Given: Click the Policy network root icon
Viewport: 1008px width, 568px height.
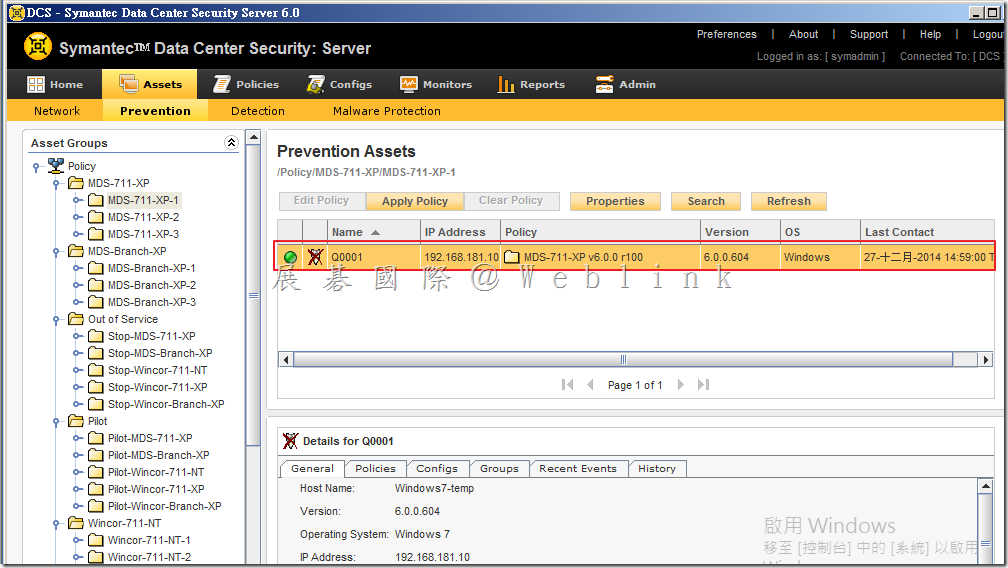Looking at the screenshot, I should 56,166.
